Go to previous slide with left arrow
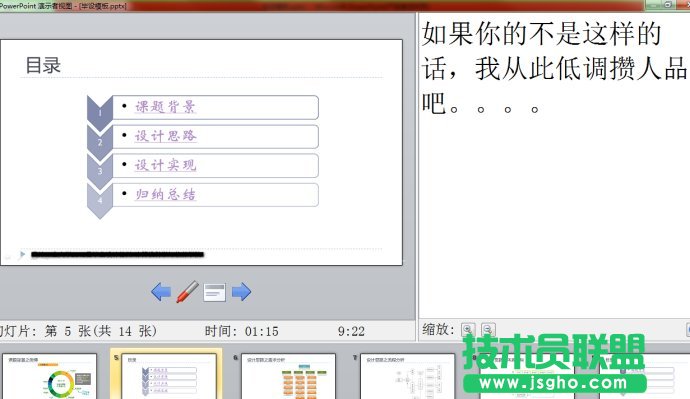 161,292
